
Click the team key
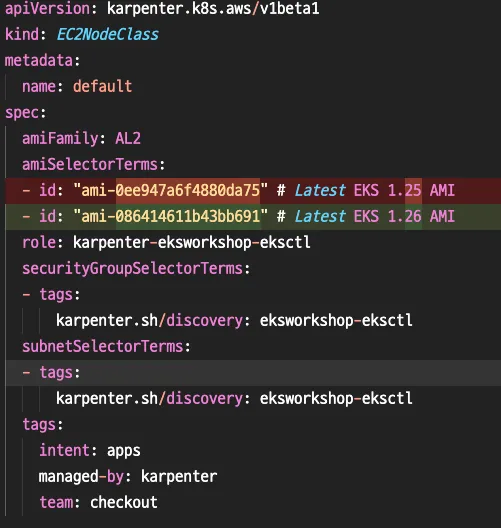point(56,502)
